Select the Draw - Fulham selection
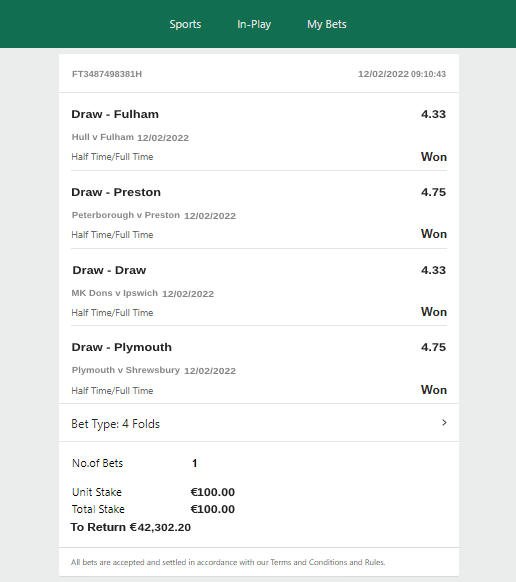Image resolution: width=516 pixels, height=582 pixels. click(x=115, y=114)
